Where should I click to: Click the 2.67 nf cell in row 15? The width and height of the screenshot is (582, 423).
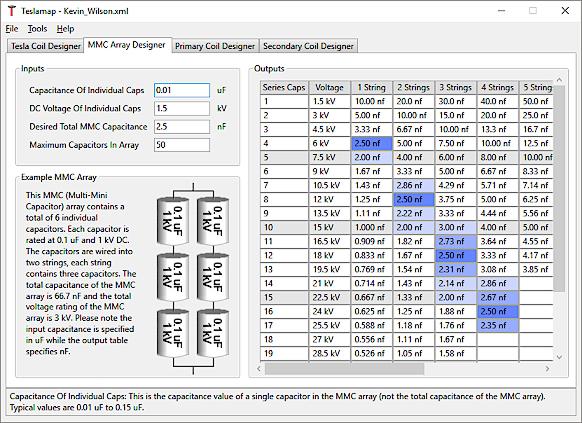[x=498, y=297]
